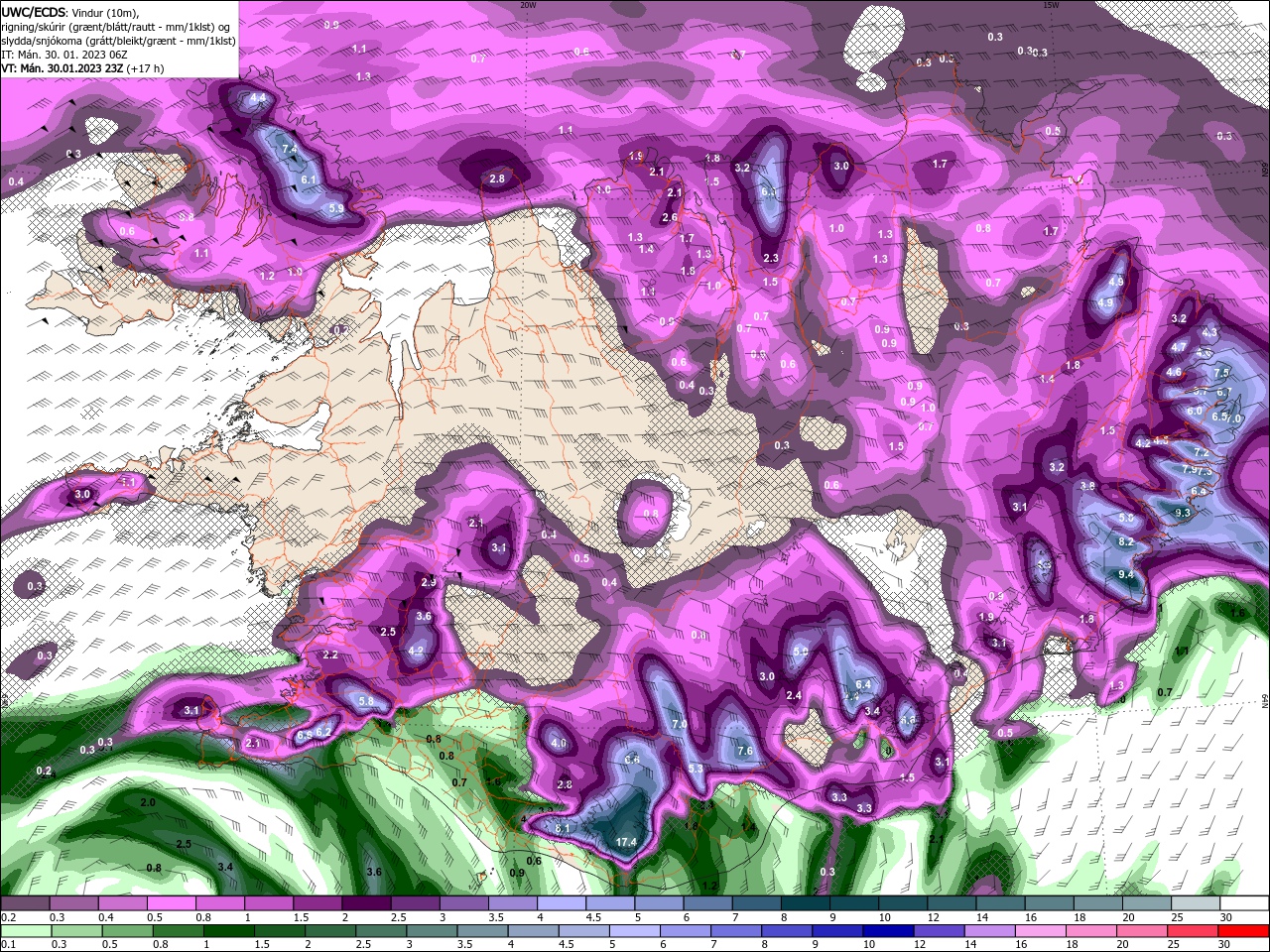The width and height of the screenshot is (1270, 952).
Task: Click the '0.1' label starting the lower legend row
Action: [9, 945]
